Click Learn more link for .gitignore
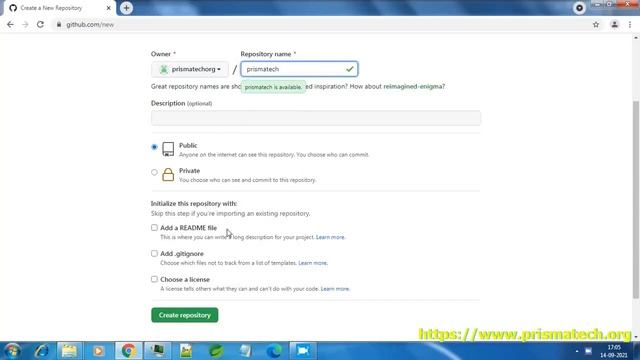This screenshot has height=360, width=640. click(313, 263)
